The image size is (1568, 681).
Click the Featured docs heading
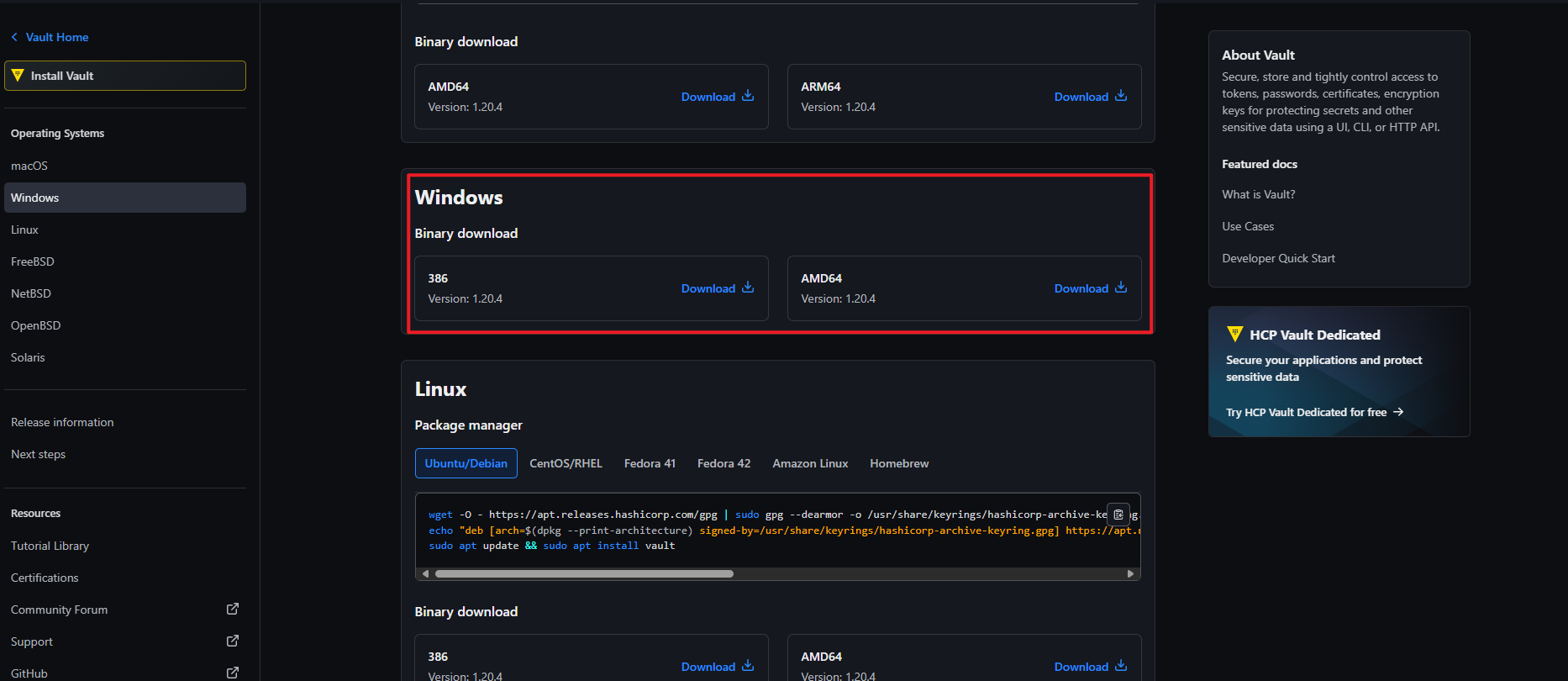pos(1260,164)
